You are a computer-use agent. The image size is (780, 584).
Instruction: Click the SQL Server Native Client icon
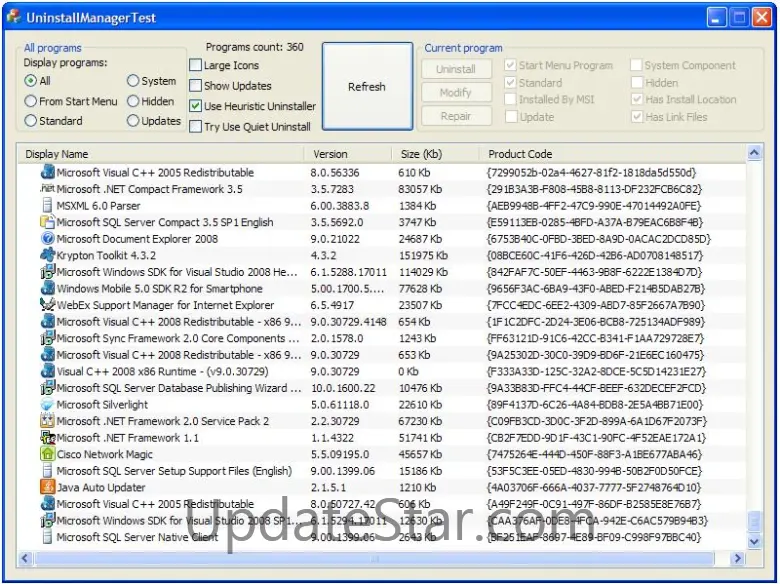pos(47,537)
